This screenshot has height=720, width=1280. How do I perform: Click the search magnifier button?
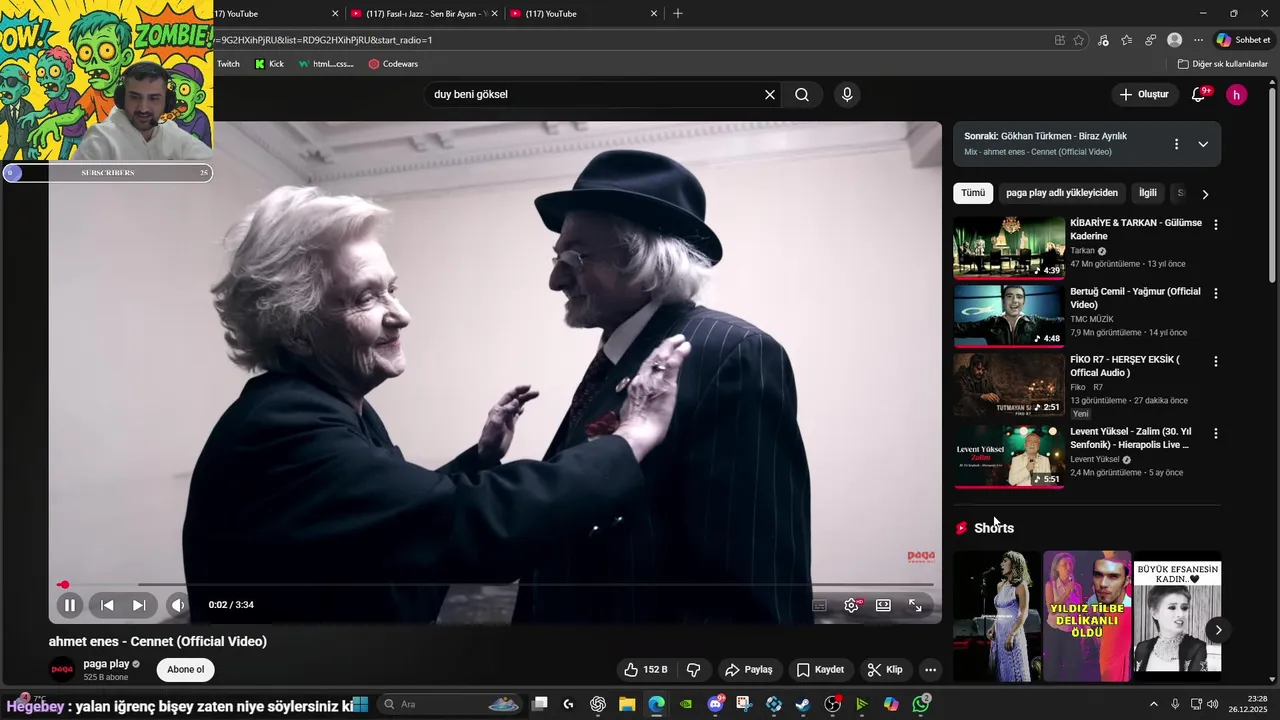(802, 95)
